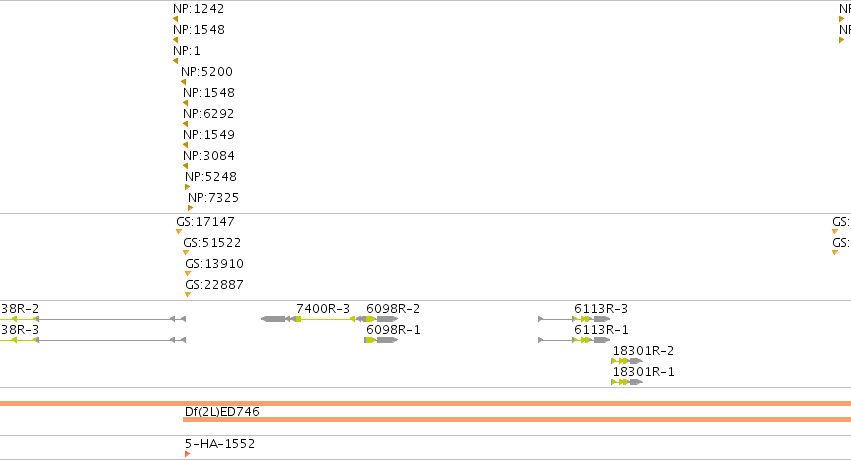The height and width of the screenshot is (460, 851).
Task: Click the orange triangle below GS:17147
Action: tap(179, 232)
